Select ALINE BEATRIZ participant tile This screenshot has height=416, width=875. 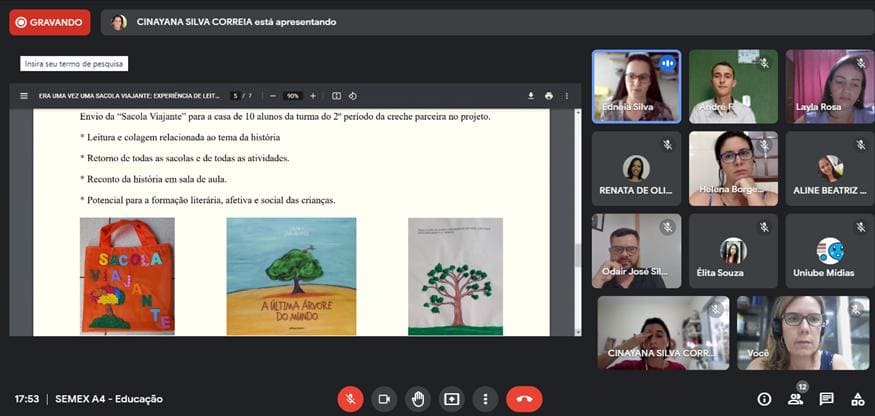[x=830, y=169]
